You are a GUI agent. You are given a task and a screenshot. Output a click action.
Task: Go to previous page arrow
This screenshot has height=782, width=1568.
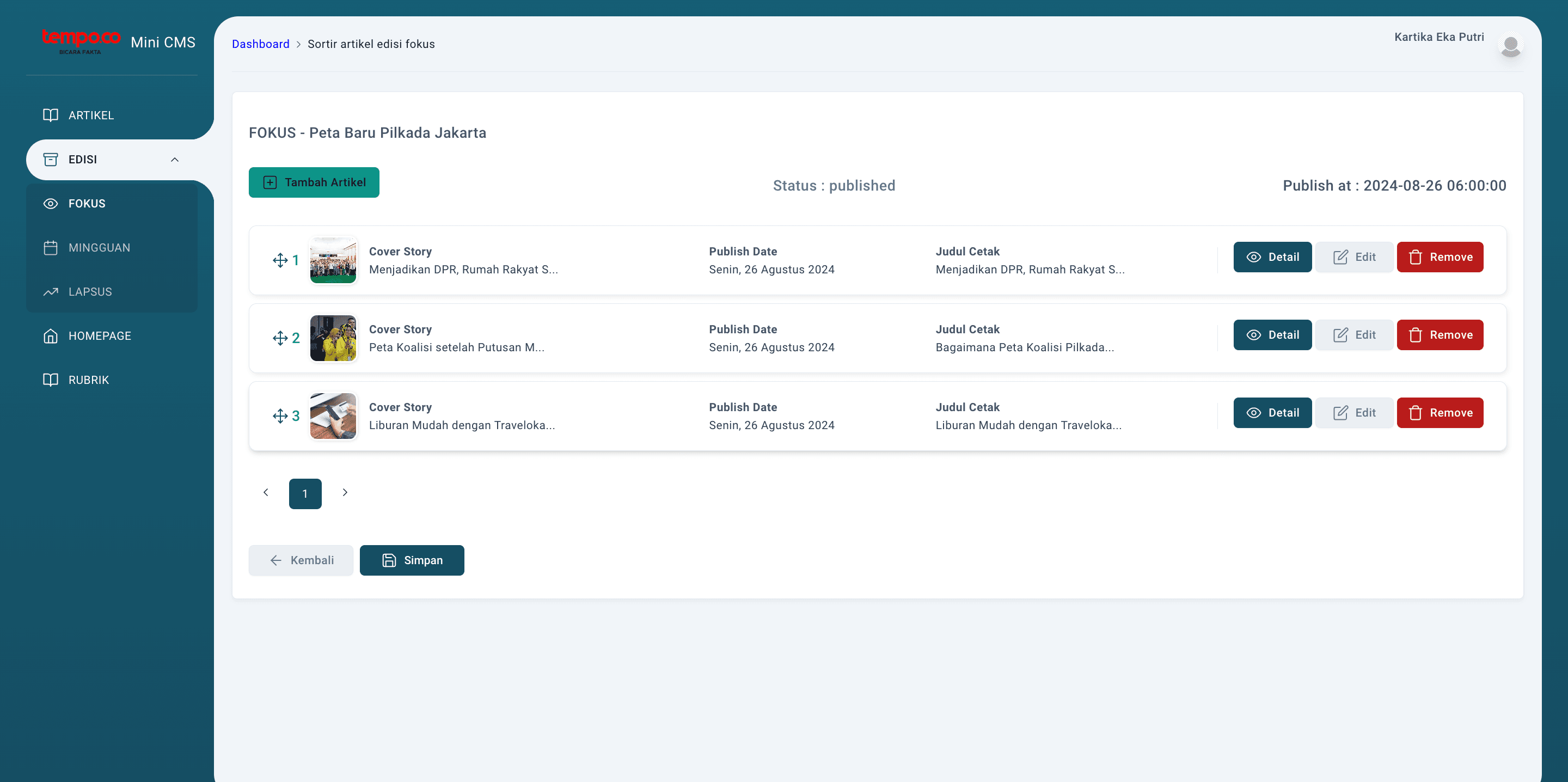(x=265, y=492)
